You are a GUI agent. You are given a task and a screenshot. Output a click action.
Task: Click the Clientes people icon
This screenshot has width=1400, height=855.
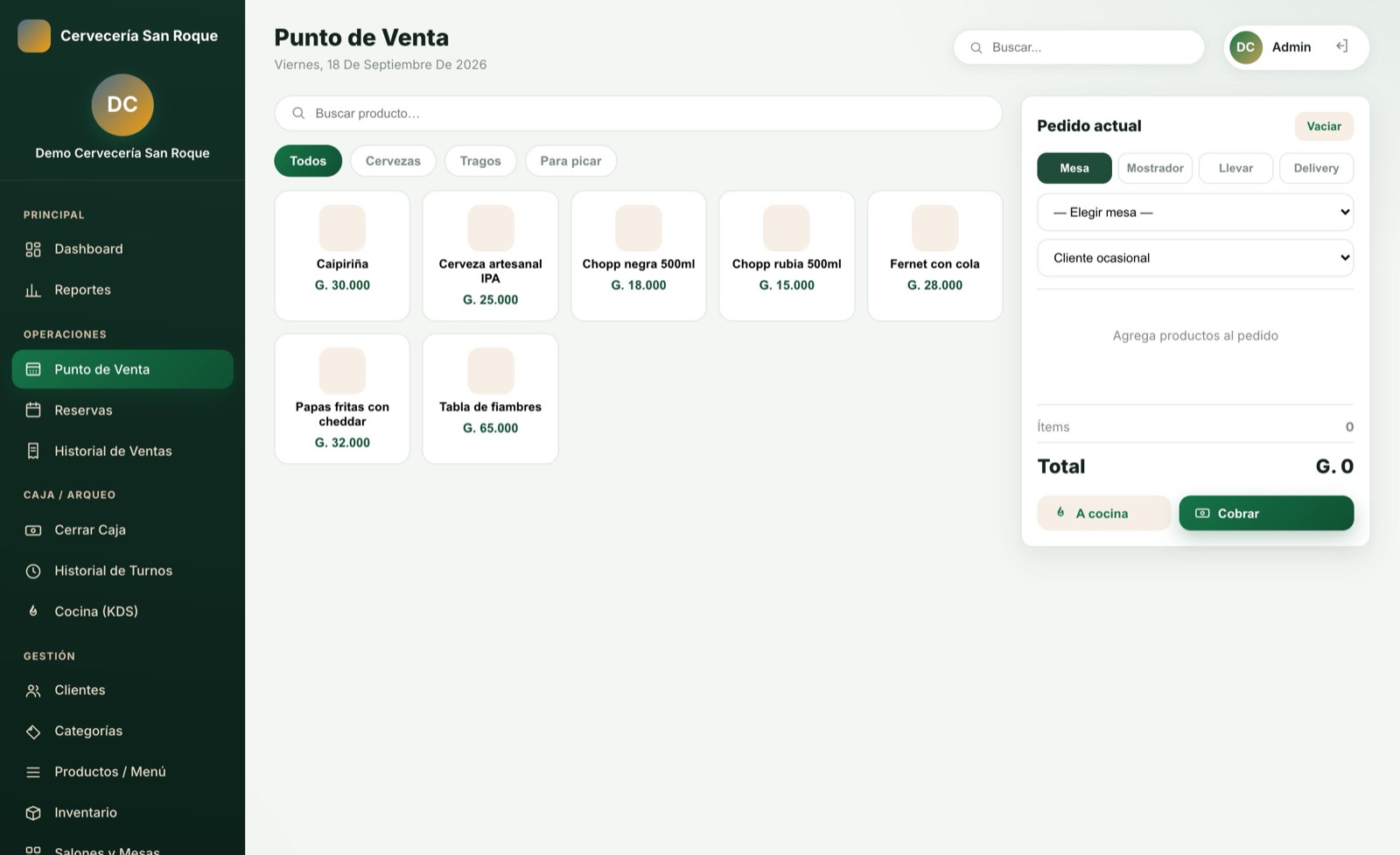33,691
